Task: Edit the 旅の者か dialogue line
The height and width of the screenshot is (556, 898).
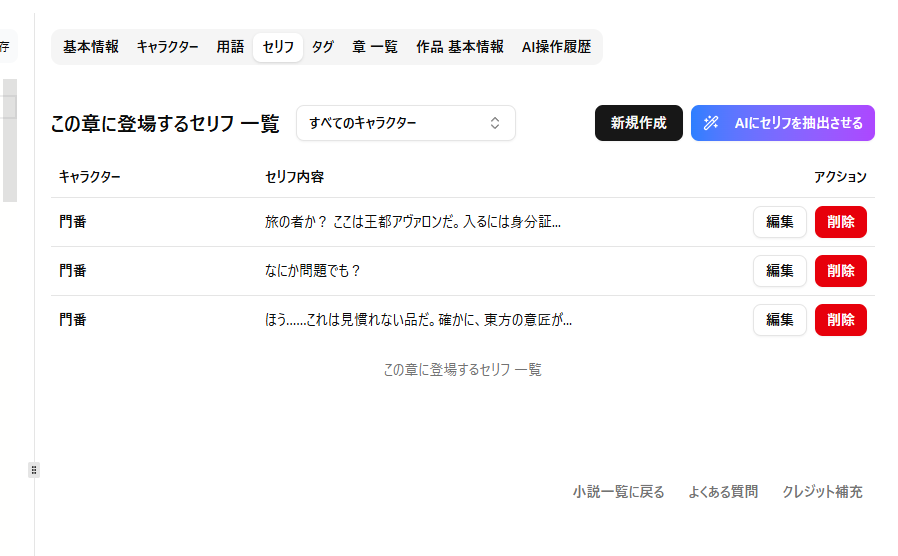Action: pyautogui.click(x=779, y=222)
